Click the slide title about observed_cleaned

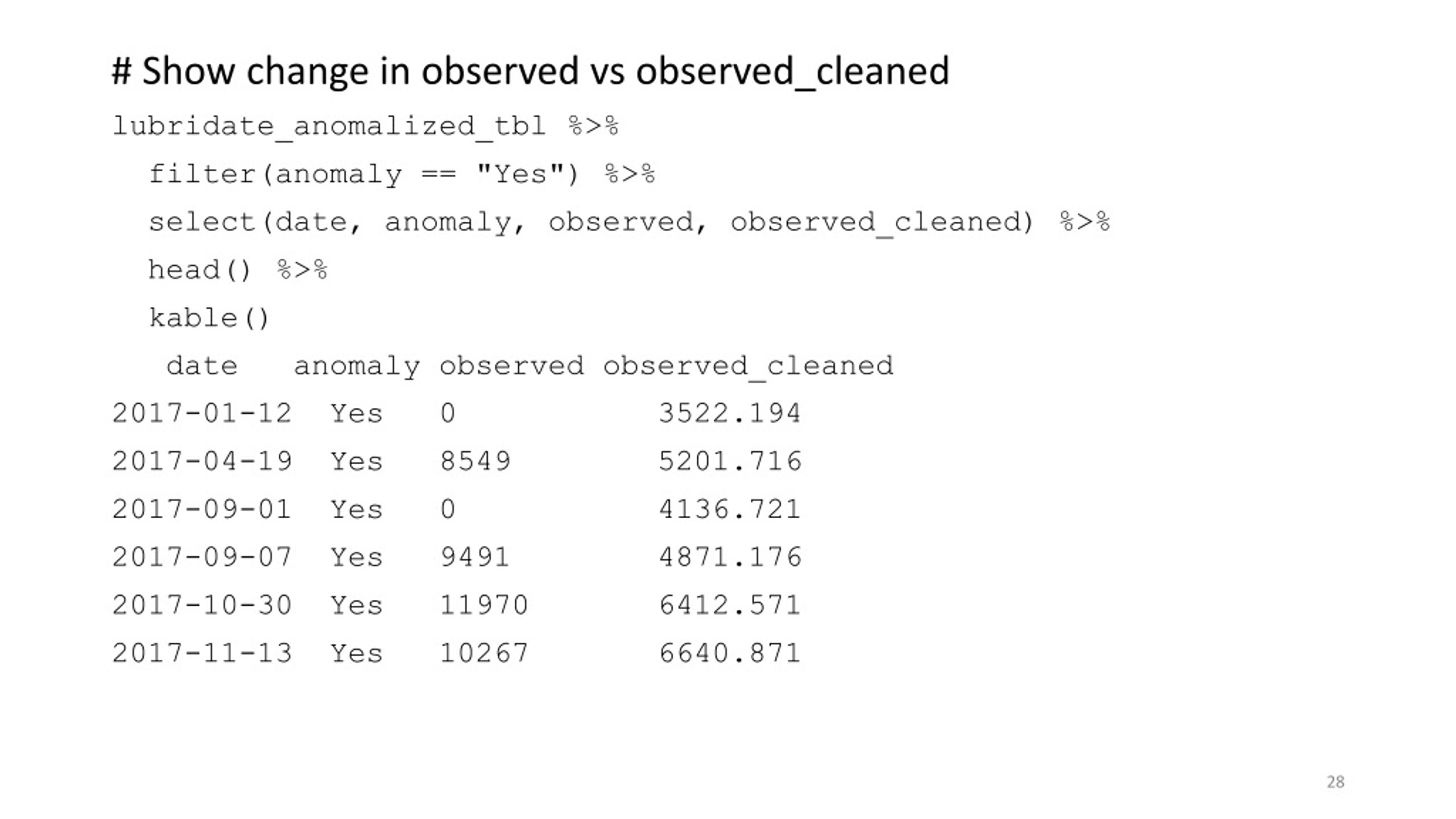coord(530,72)
